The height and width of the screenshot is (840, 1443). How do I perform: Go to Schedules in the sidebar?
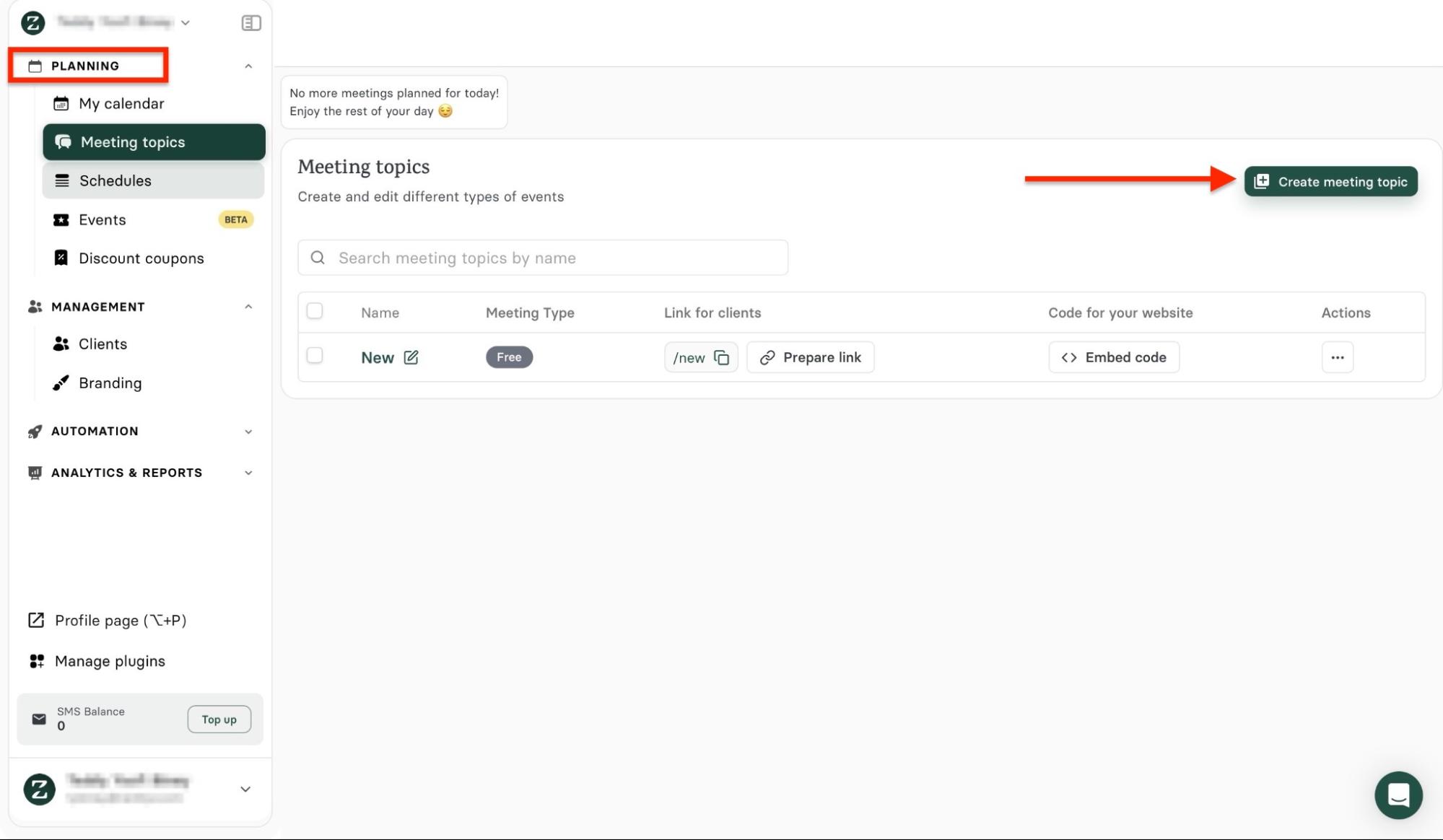[x=115, y=180]
